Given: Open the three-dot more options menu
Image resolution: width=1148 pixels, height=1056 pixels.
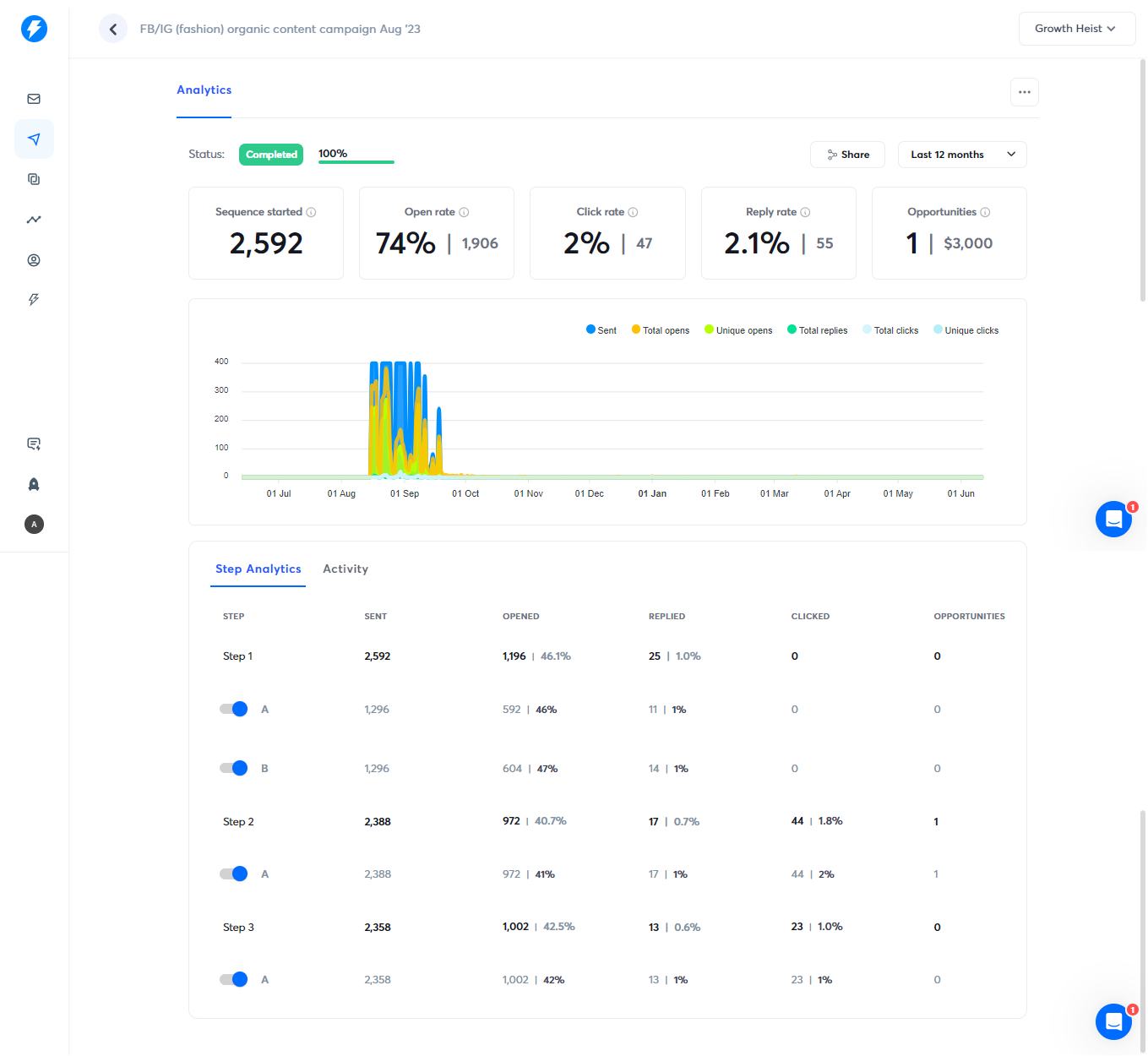Looking at the screenshot, I should [1025, 92].
